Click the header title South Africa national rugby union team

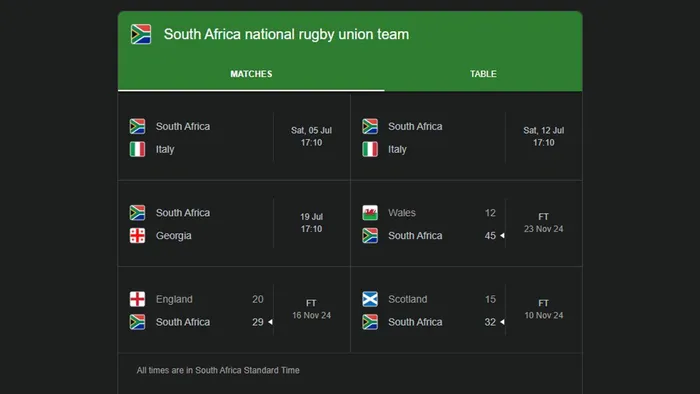[x=286, y=34]
